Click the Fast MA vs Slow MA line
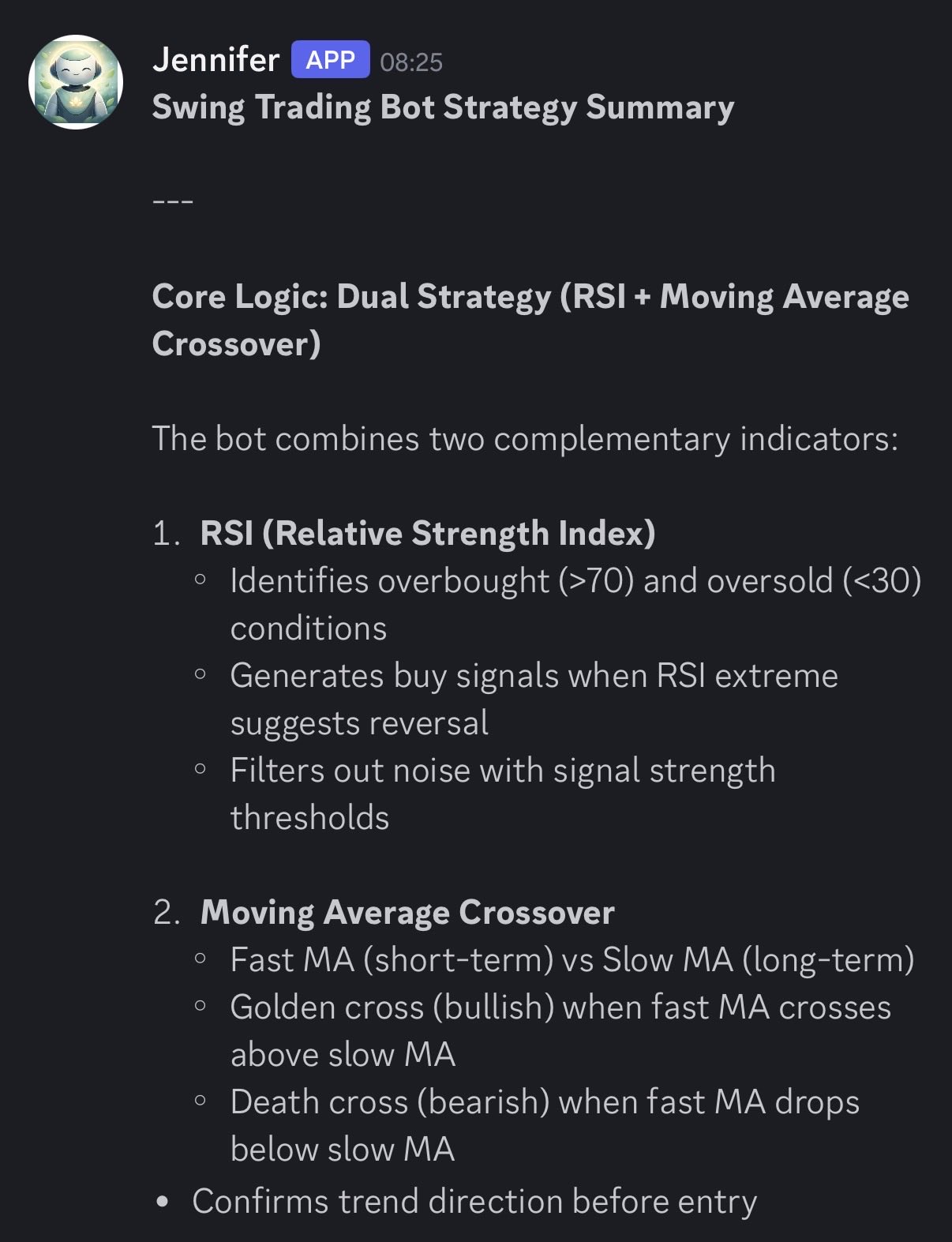The width and height of the screenshot is (952, 1242). [x=572, y=960]
